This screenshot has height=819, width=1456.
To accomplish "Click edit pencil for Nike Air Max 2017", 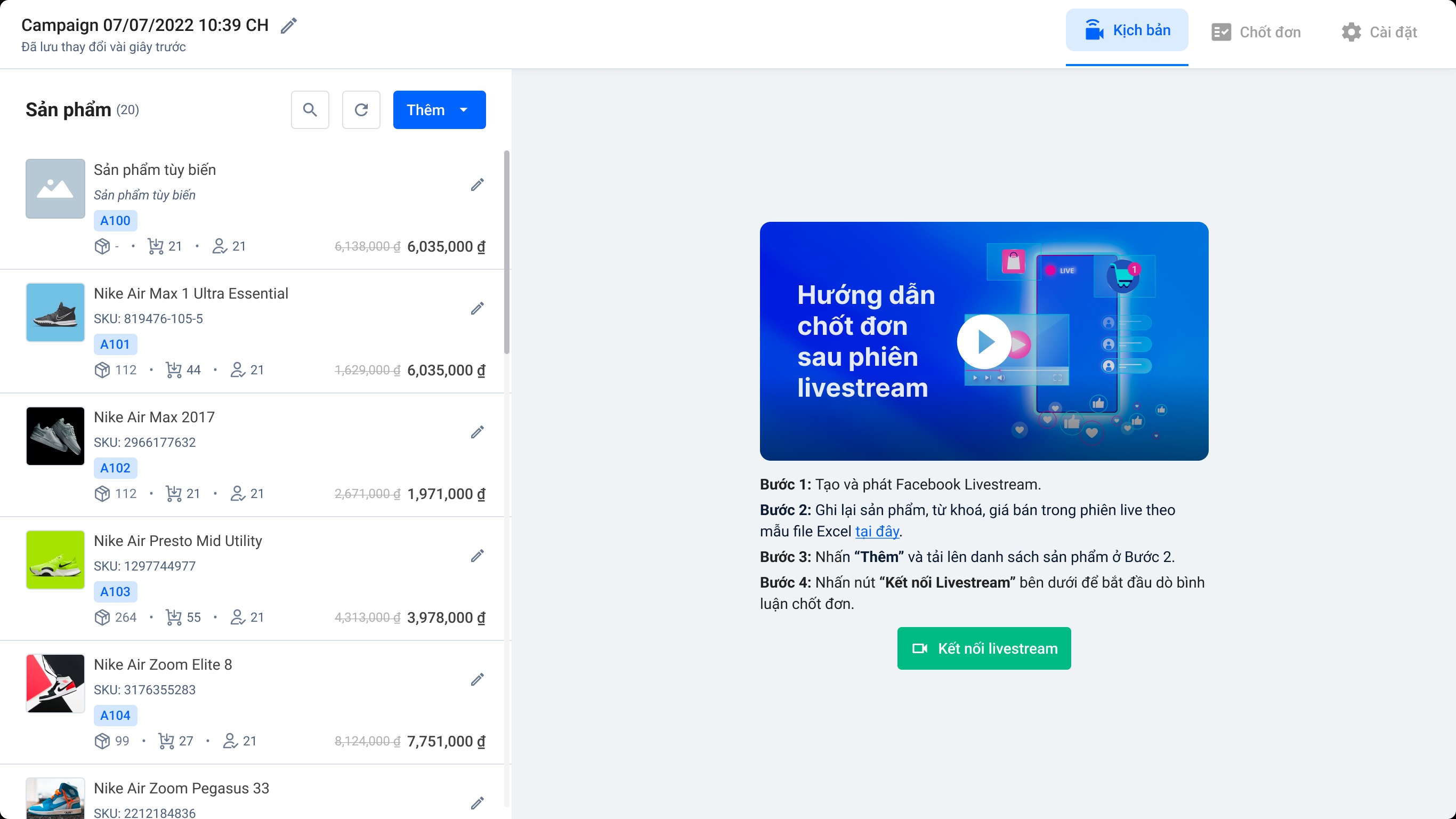I will (x=477, y=432).
